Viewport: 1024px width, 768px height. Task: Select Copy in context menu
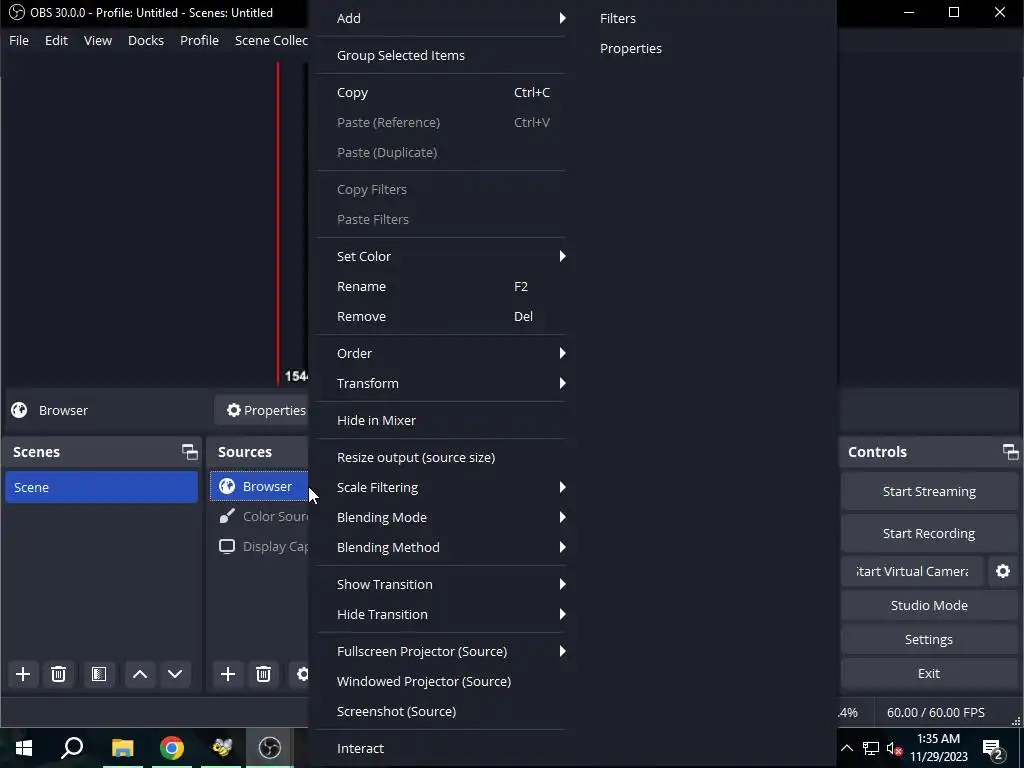(441, 93)
